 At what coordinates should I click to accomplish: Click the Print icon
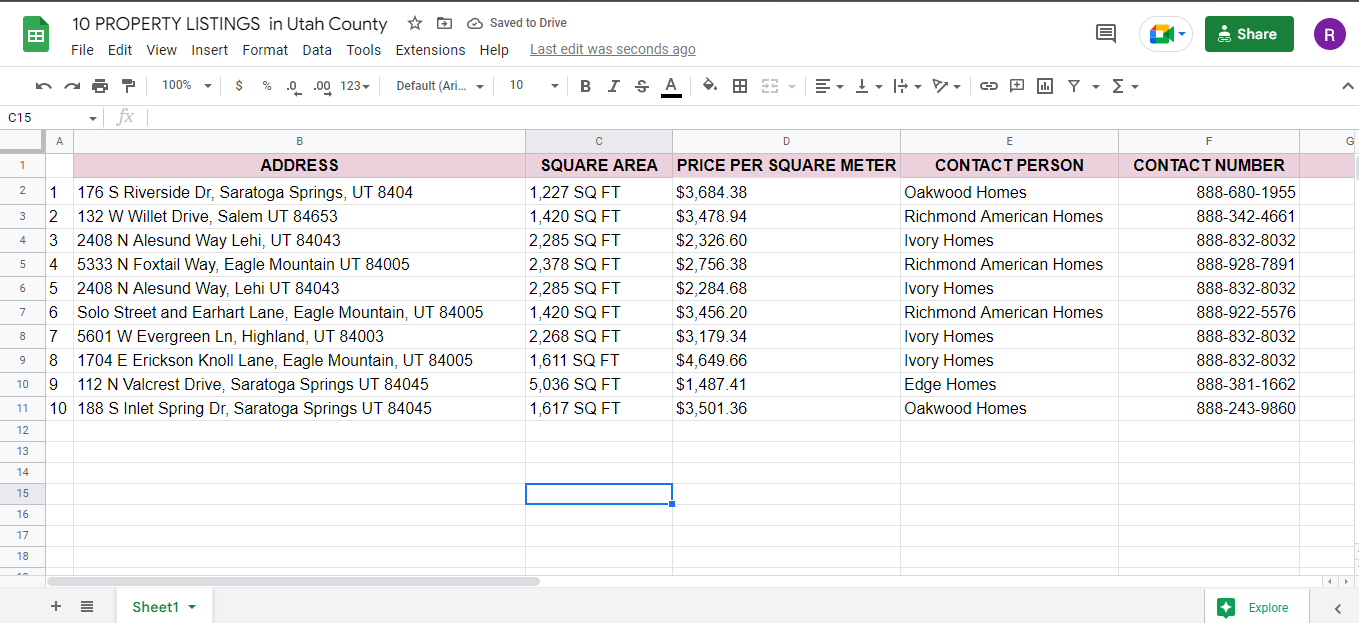(100, 86)
